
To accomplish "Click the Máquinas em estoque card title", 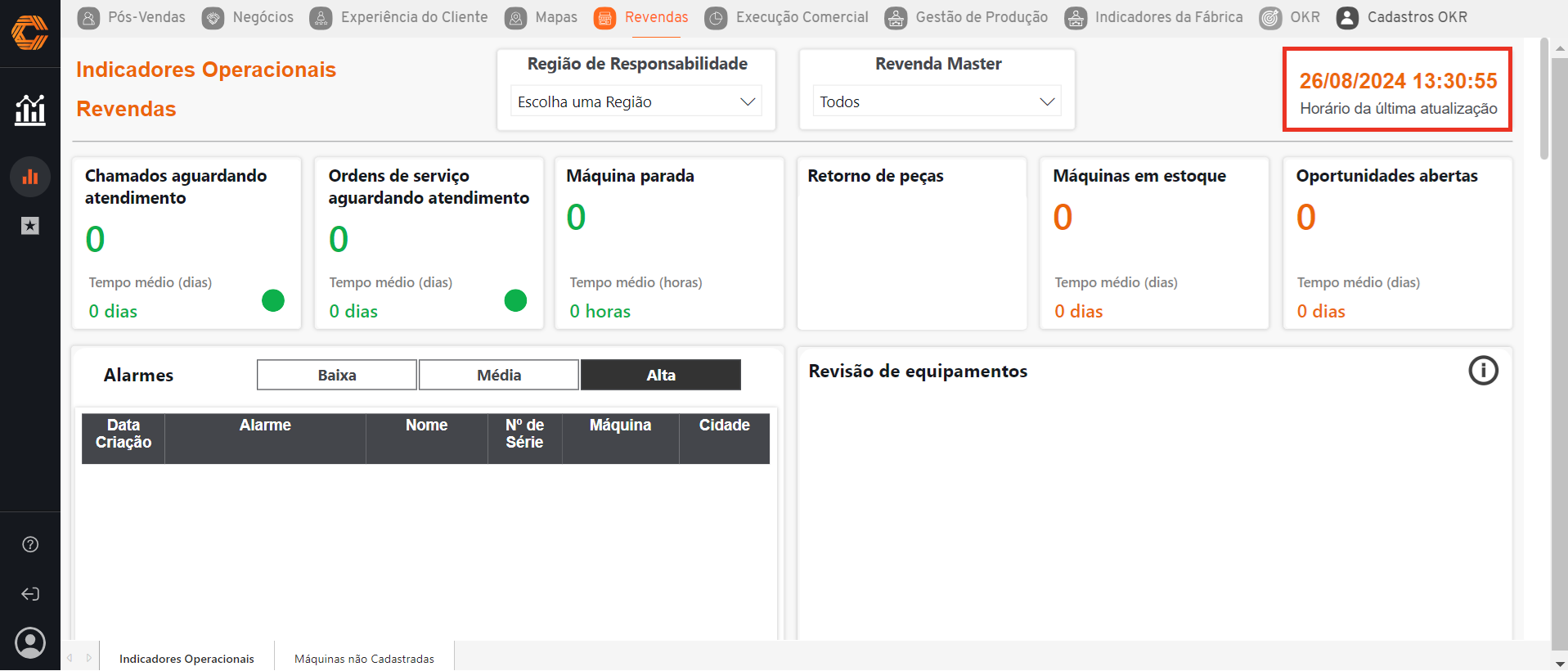I will pyautogui.click(x=1139, y=176).
